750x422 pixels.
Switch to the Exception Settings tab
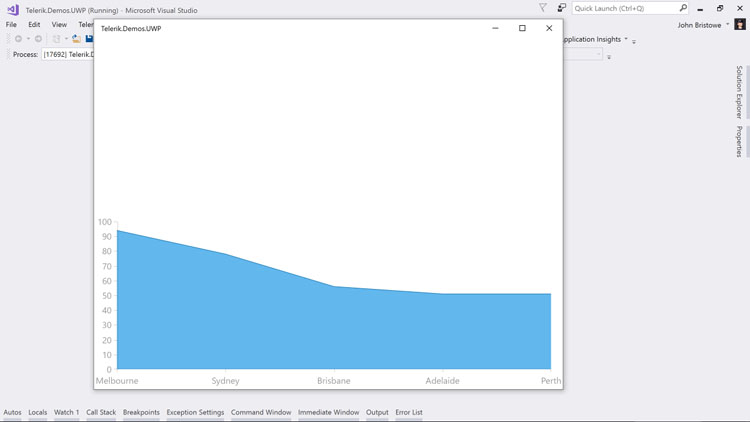[195, 412]
